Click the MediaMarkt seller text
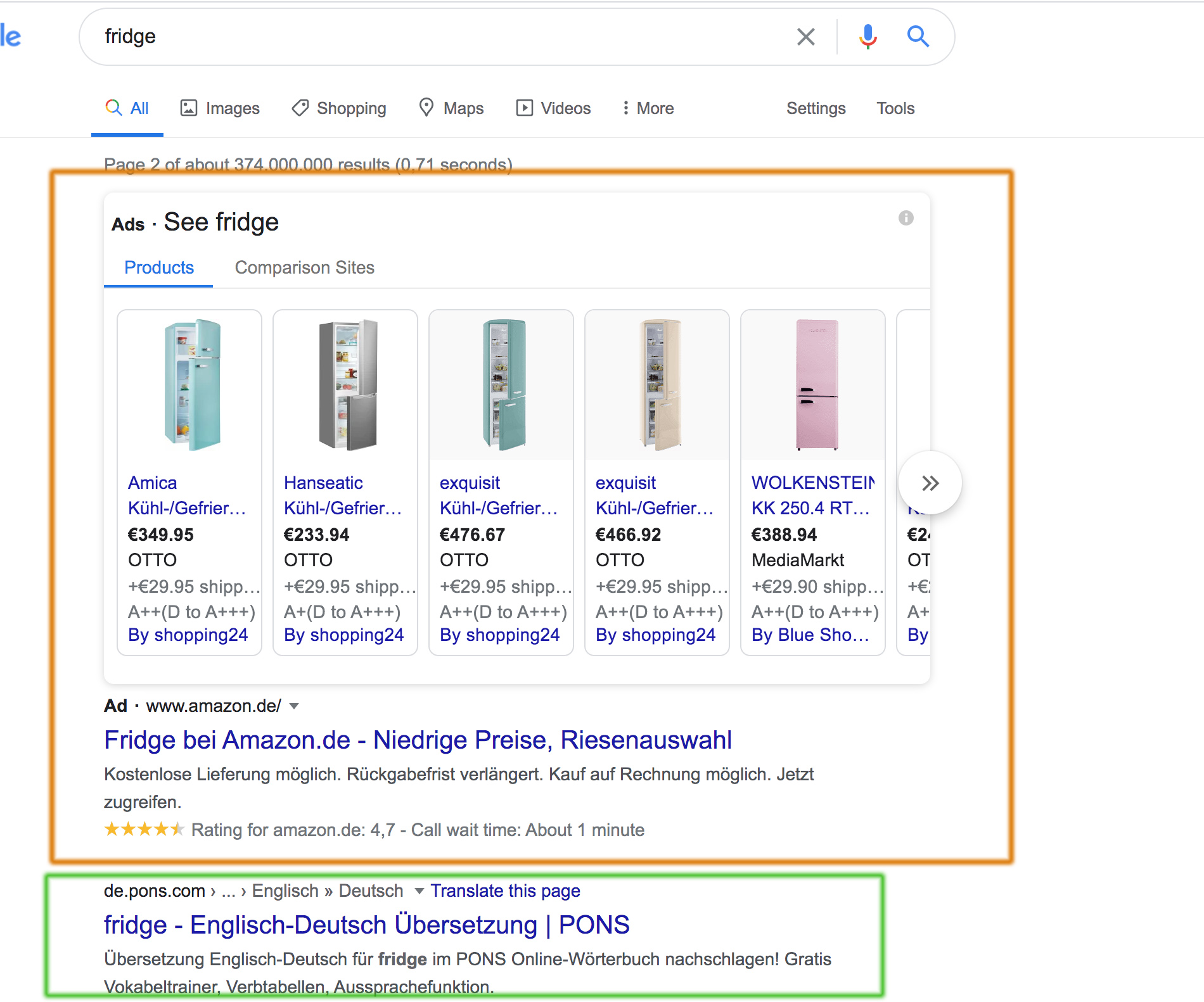The height and width of the screenshot is (1002, 1204). tap(798, 561)
